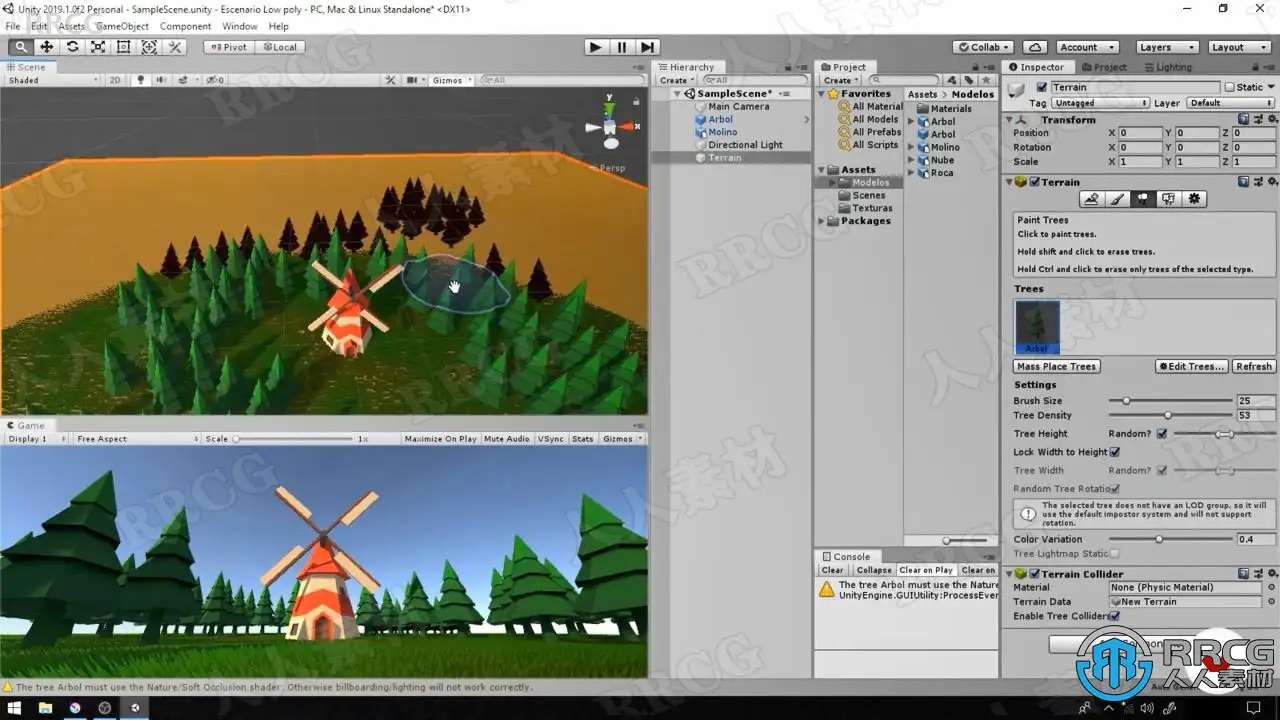1280x720 pixels.
Task: Toggle the 2D scene view mode
Action: pos(115,80)
